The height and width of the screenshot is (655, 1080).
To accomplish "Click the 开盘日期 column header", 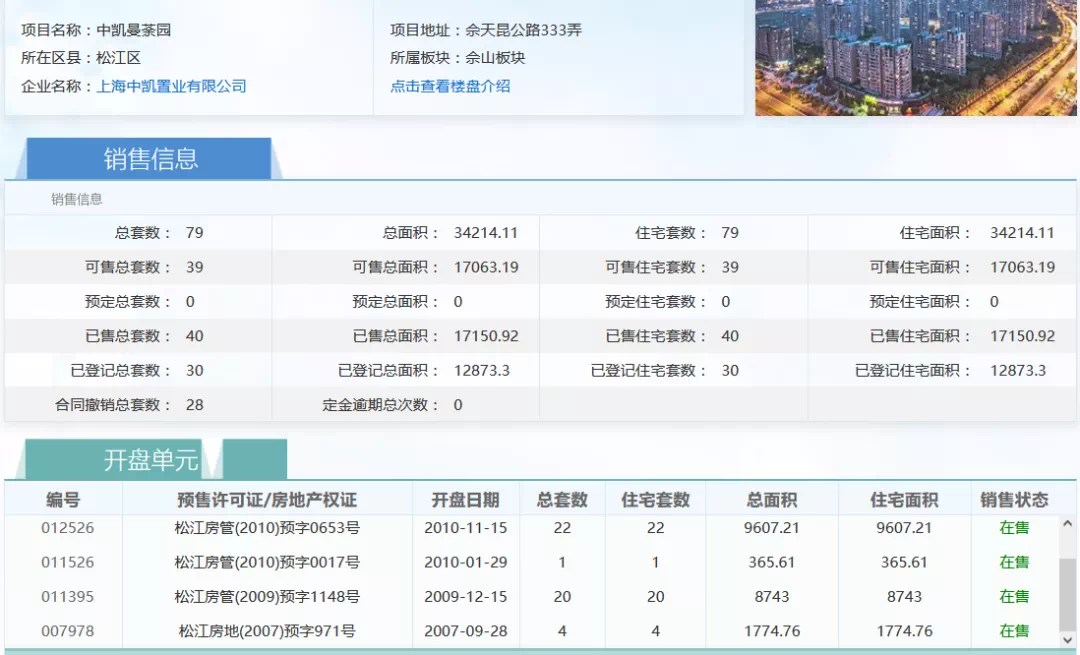I will 465,499.
